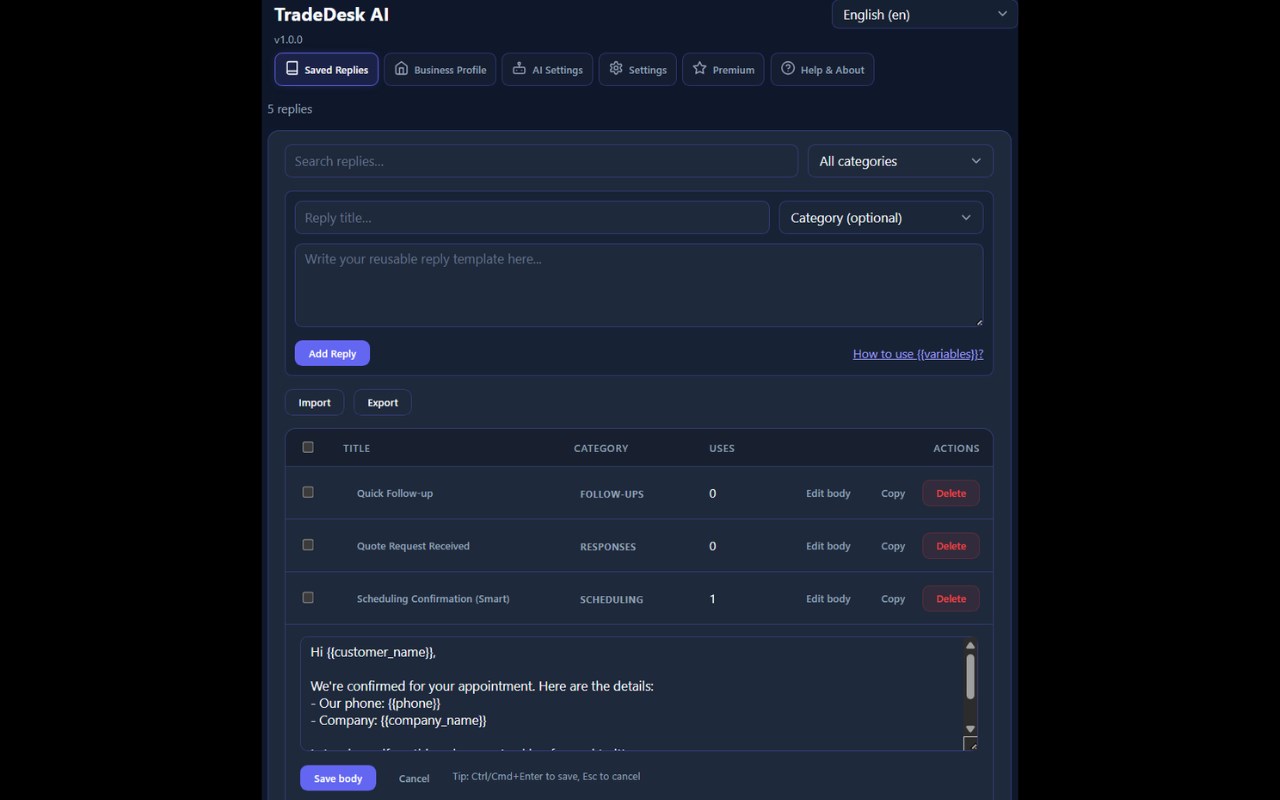Click the template textarea resize handle
The image size is (1280, 800).
pos(978,321)
